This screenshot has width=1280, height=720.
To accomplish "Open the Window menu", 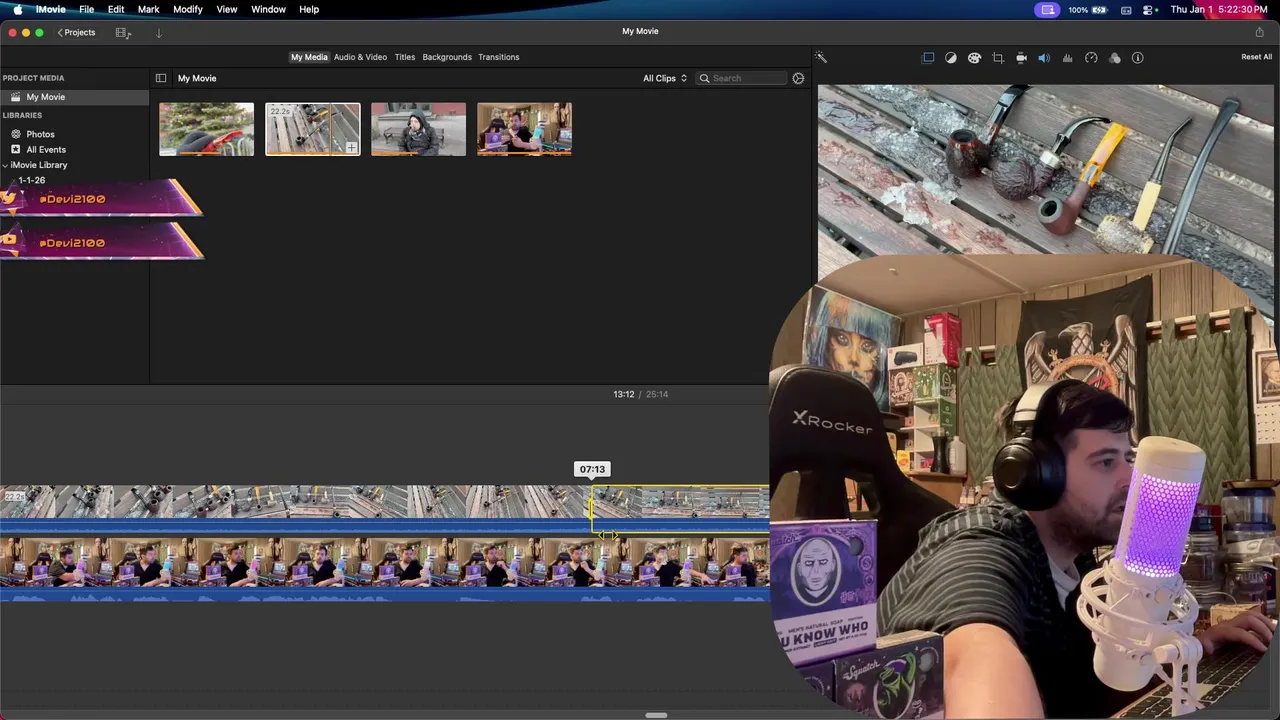I will coord(268,9).
